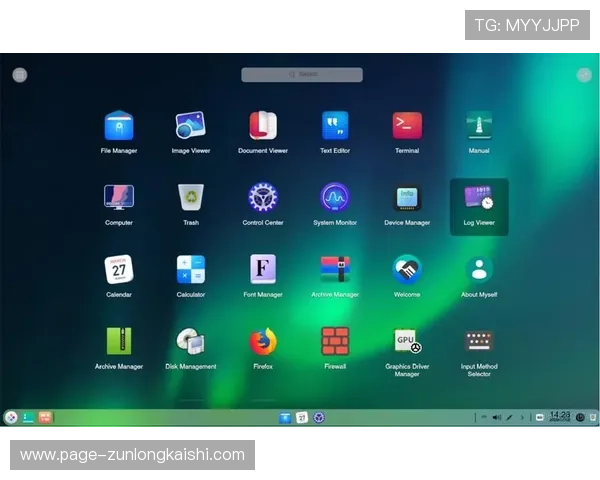600x480 pixels.
Task: Open the Firewall app
Action: coord(335,342)
